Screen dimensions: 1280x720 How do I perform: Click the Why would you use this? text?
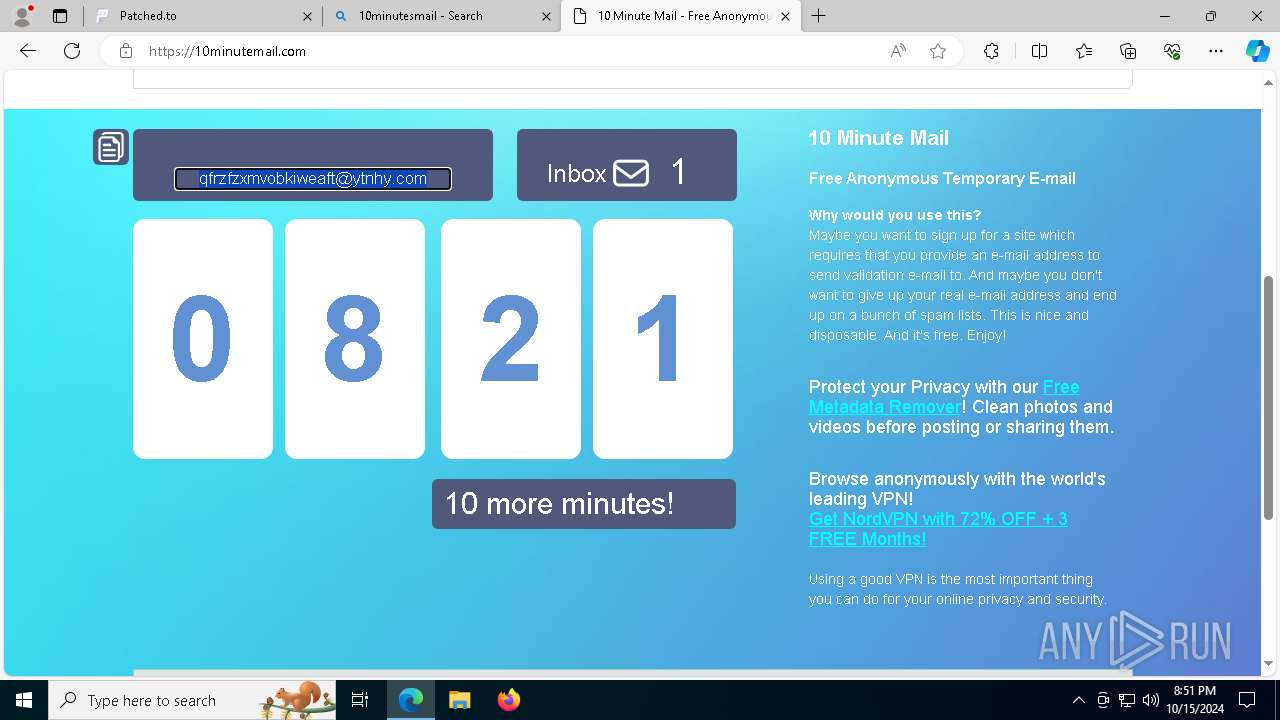[x=895, y=215]
